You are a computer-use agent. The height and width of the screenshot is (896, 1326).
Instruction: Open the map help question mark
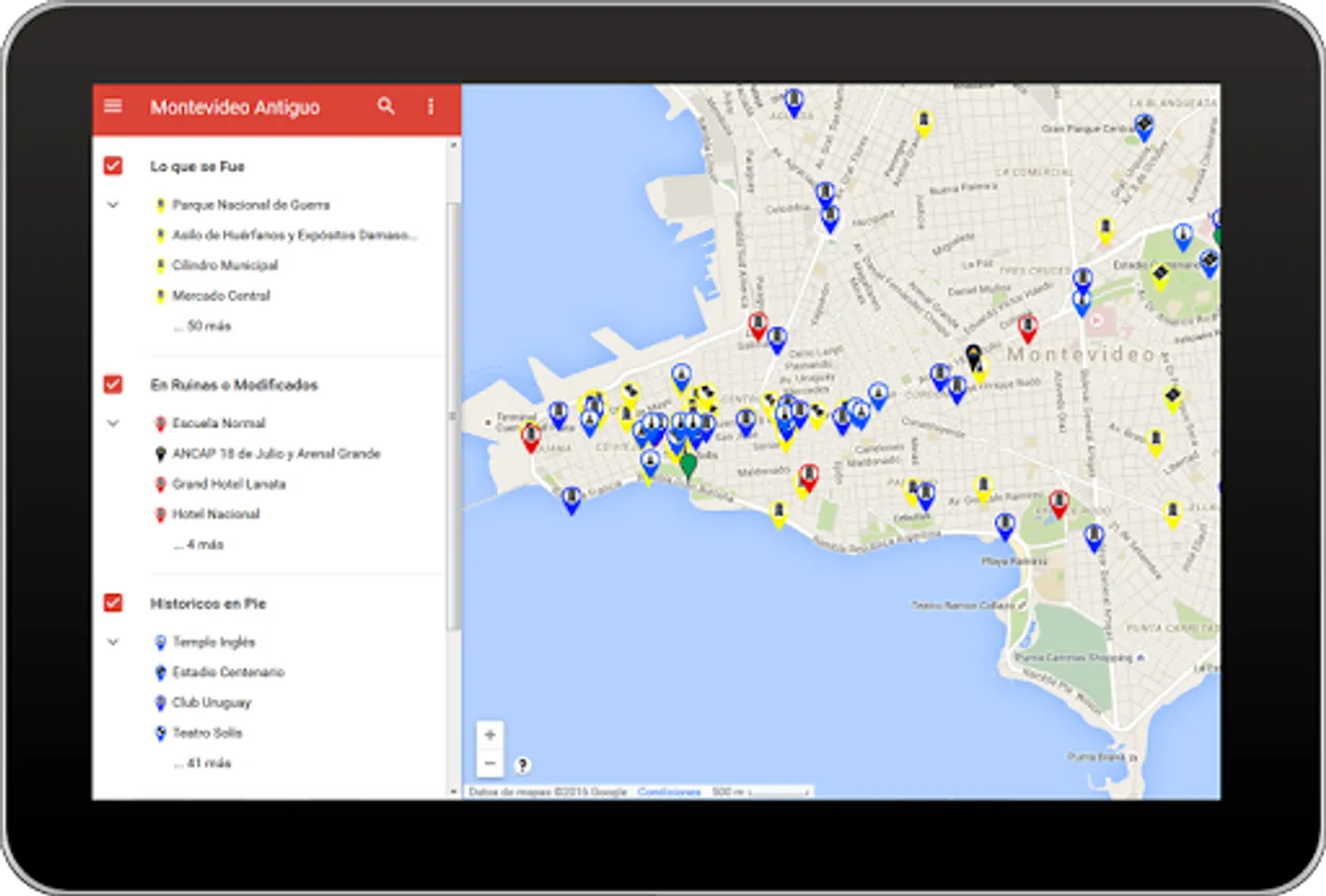pos(523,765)
